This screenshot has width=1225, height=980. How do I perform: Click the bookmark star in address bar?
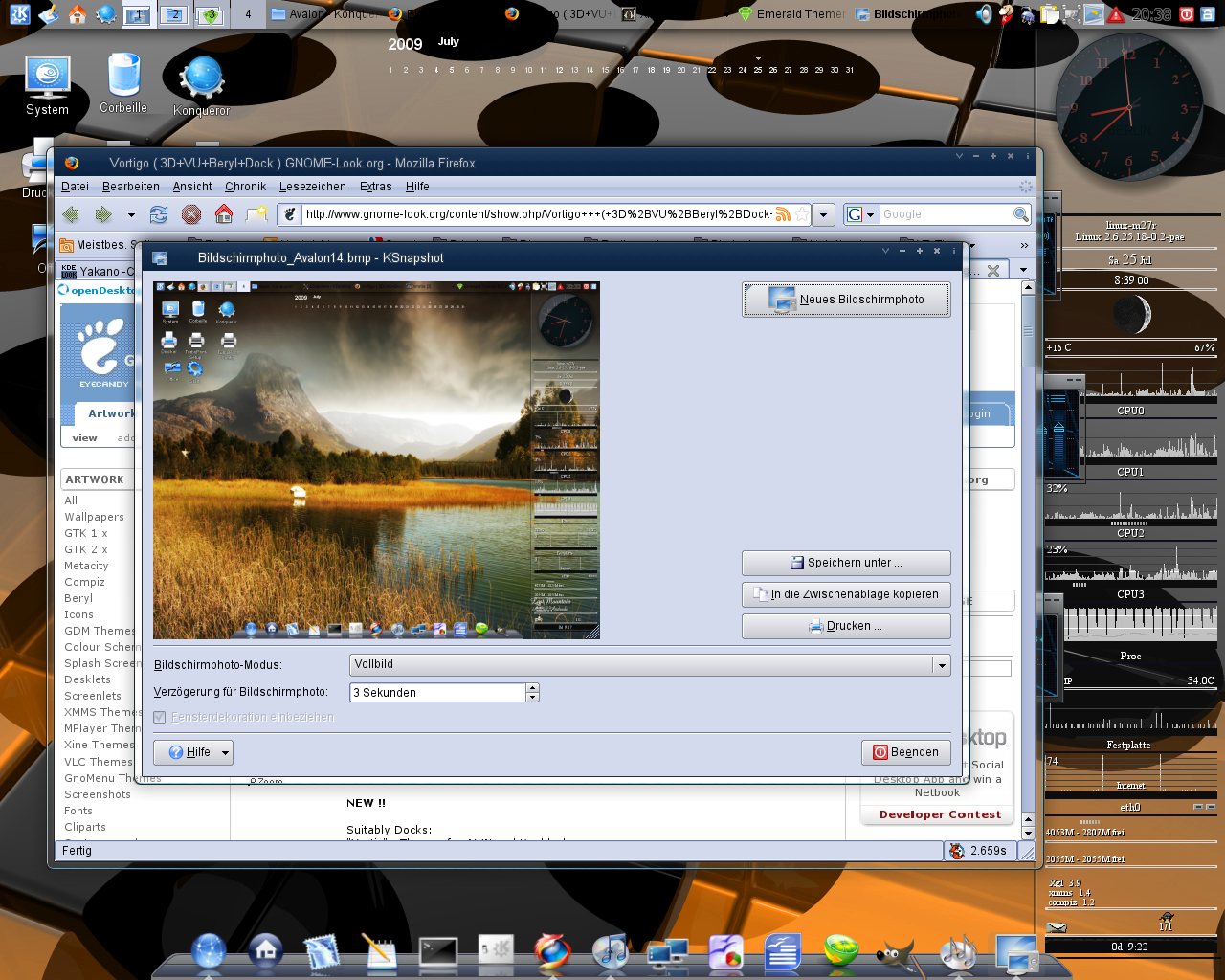802,214
